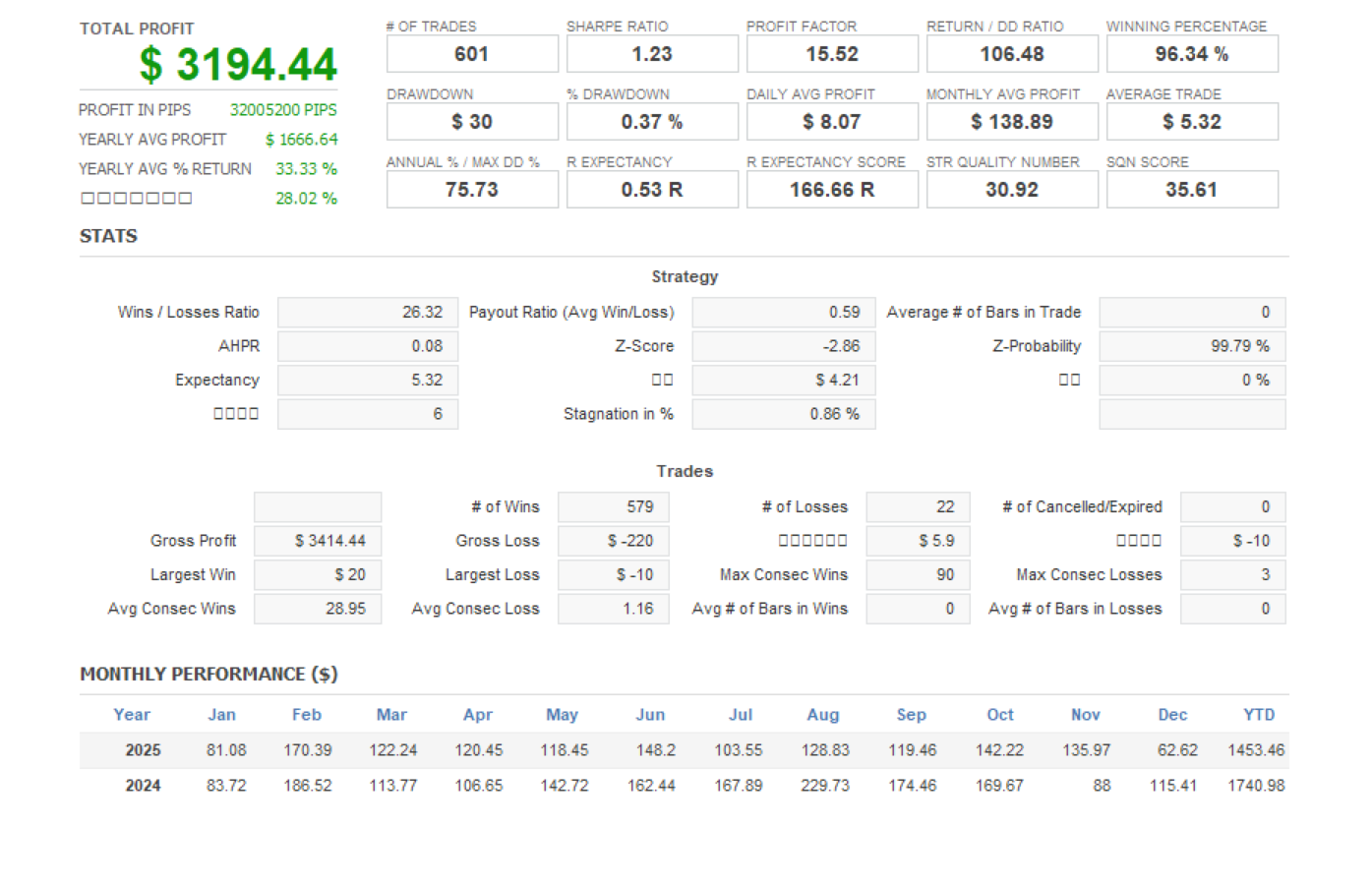
Task: Click the total profit value $ 3194.44
Action: pos(238,65)
